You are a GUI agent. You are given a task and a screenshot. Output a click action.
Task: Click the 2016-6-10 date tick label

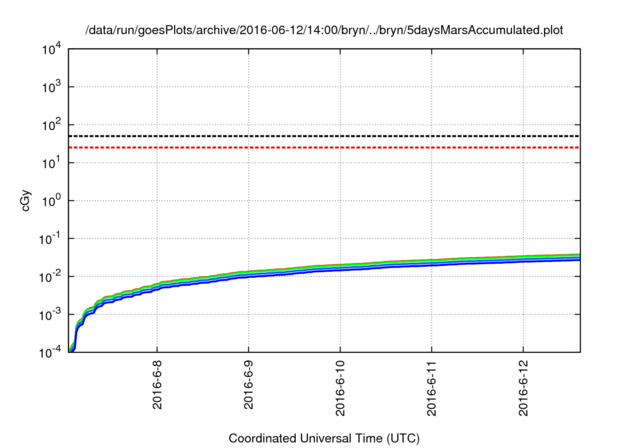(340, 388)
